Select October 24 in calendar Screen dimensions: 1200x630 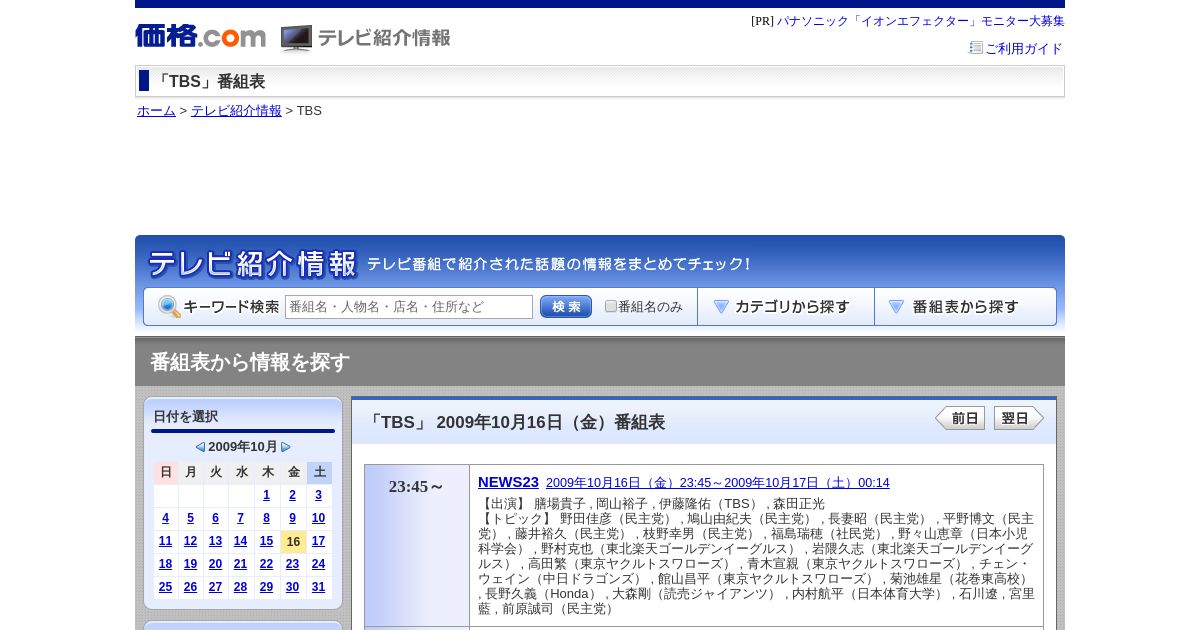click(x=319, y=564)
